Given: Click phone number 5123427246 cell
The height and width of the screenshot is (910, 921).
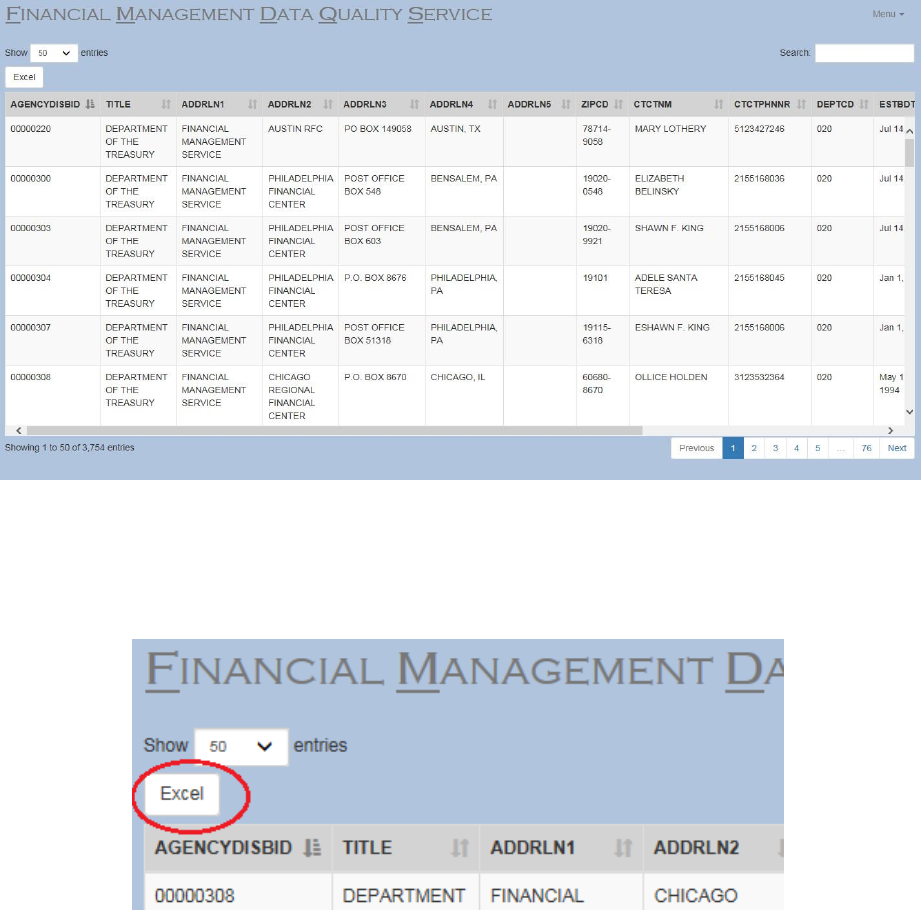Looking at the screenshot, I should [x=769, y=142].
